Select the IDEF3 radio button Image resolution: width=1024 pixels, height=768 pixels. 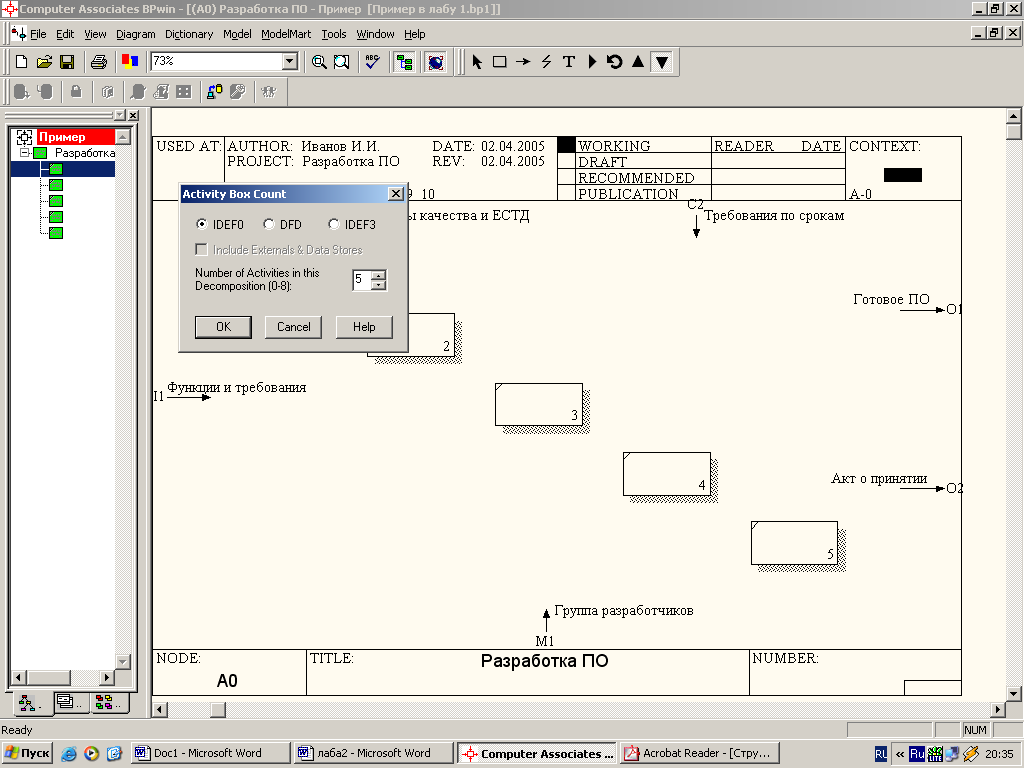click(x=334, y=225)
